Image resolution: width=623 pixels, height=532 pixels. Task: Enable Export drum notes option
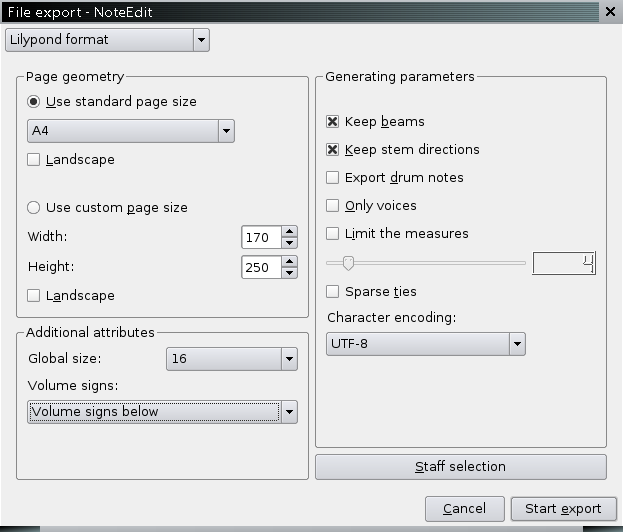(333, 178)
